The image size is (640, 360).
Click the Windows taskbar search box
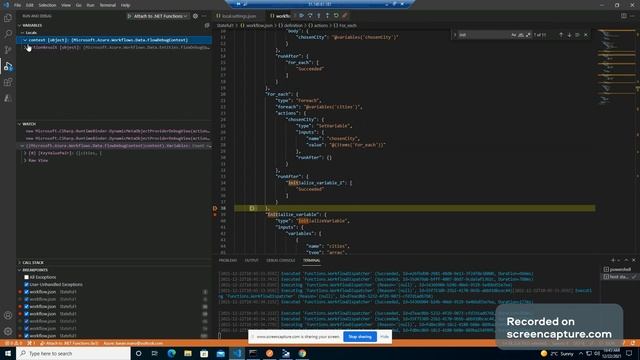[x=73, y=353]
